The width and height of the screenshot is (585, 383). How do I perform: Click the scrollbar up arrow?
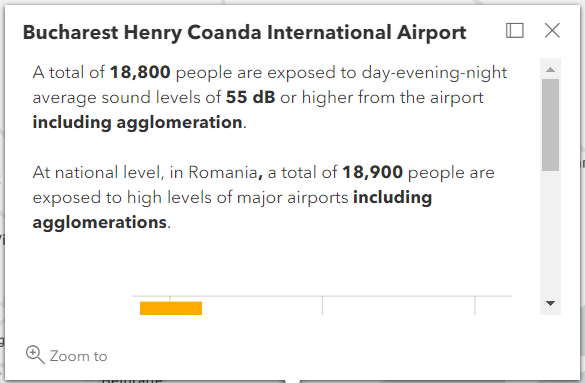550,70
